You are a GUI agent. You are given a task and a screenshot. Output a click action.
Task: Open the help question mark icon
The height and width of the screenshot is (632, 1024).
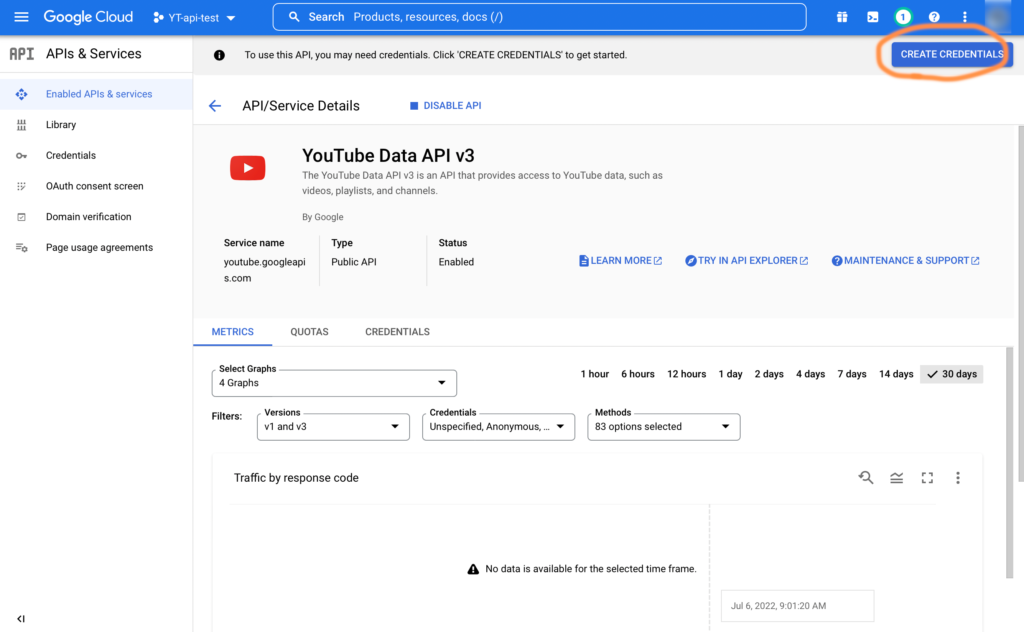934,17
